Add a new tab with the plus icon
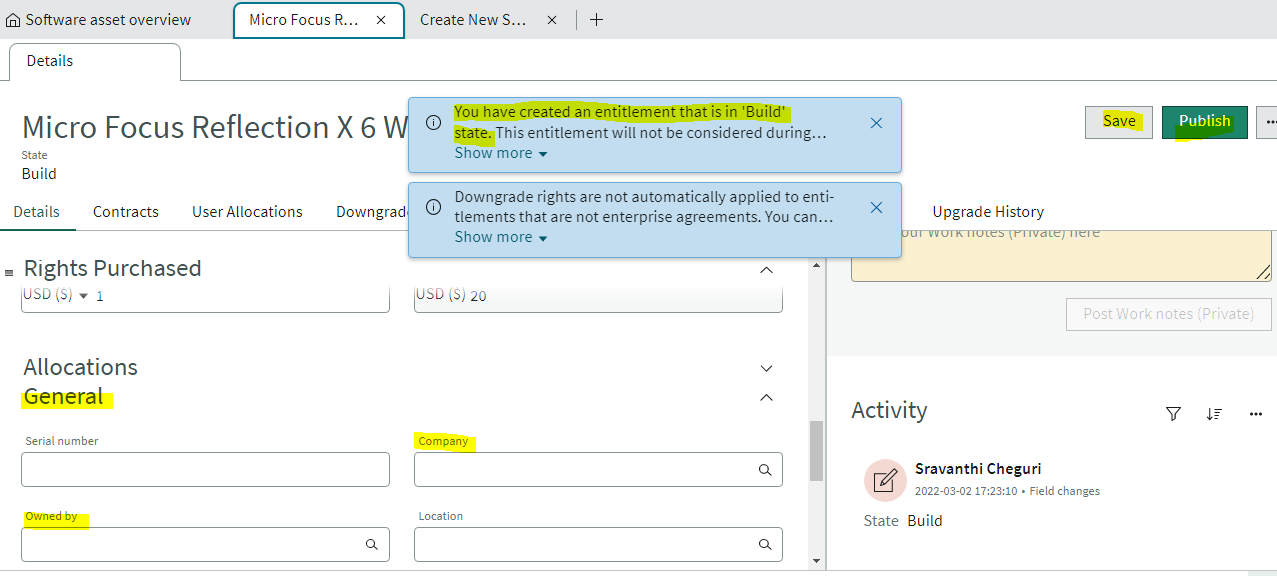Screen dimensions: 1277x576 (596, 20)
